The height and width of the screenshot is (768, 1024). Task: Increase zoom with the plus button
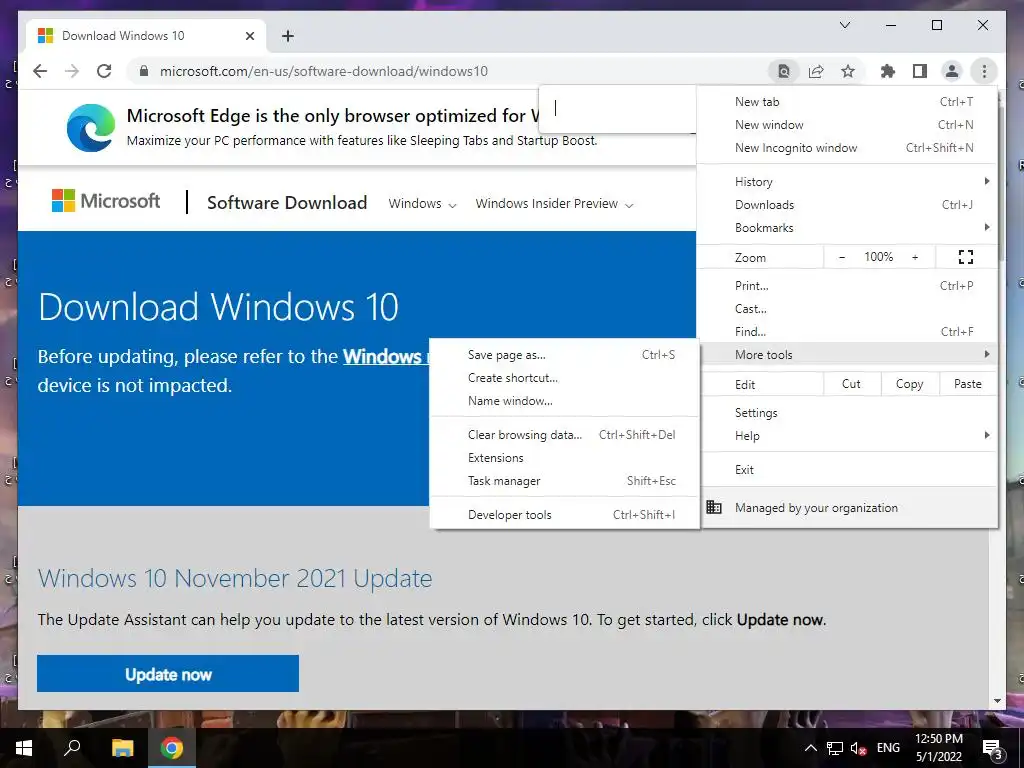pyautogui.click(x=915, y=257)
